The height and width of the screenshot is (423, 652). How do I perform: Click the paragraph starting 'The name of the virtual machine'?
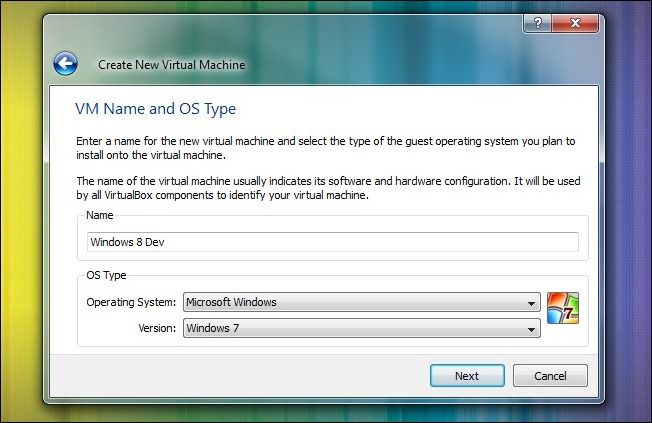coord(328,188)
